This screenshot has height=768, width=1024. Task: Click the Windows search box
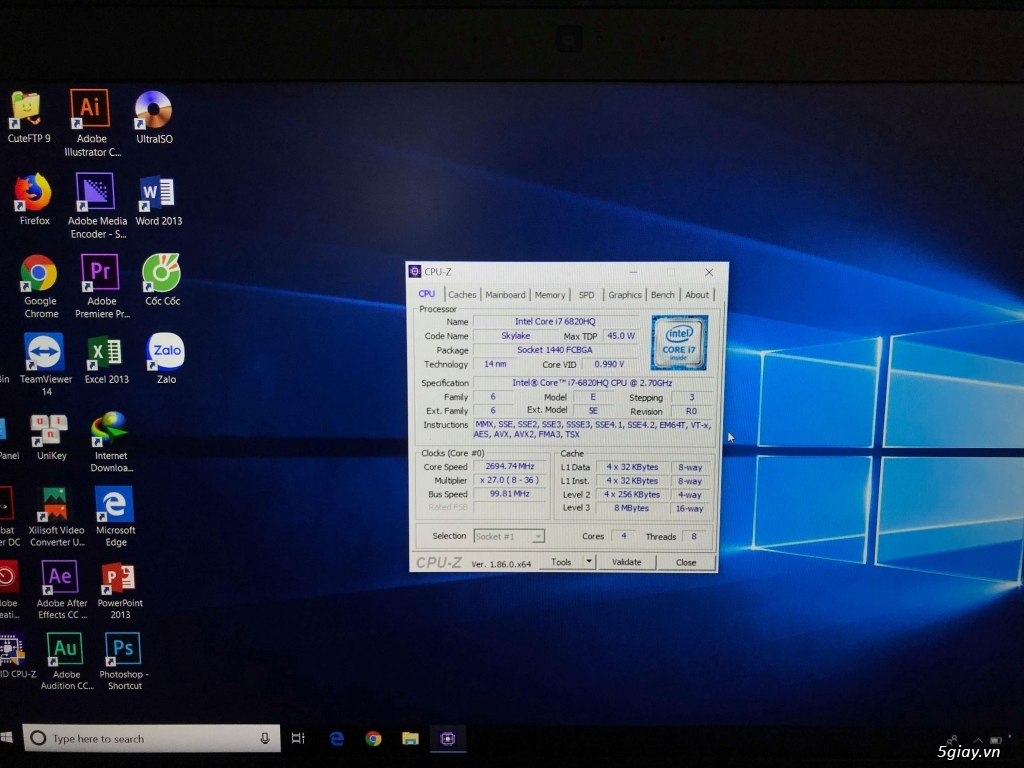[x=152, y=738]
